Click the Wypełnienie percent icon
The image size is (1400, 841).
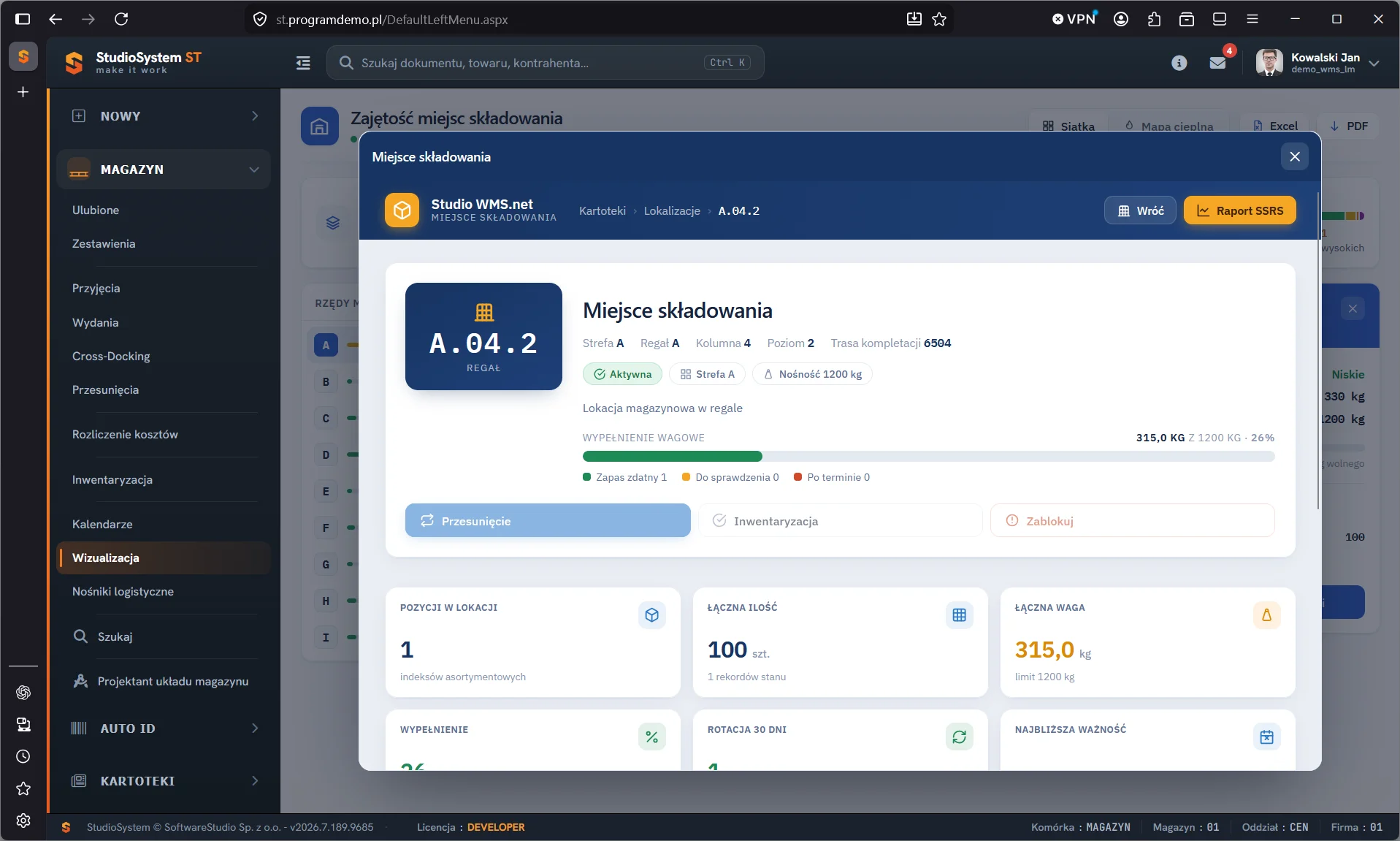651,737
